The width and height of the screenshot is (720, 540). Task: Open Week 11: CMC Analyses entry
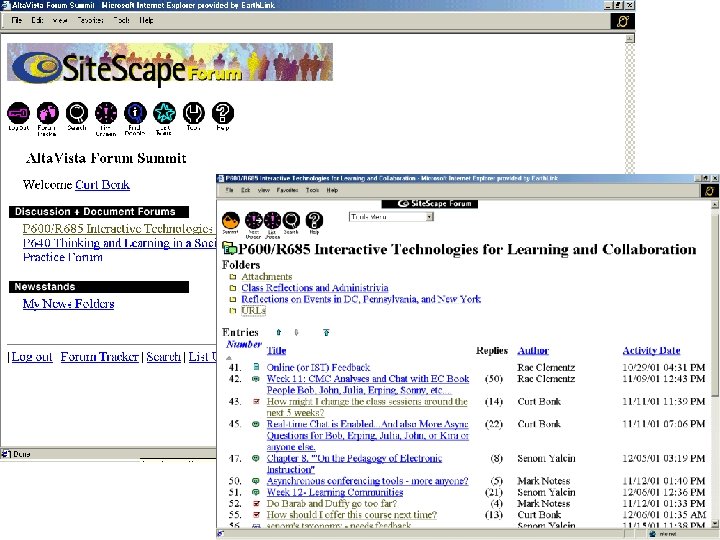click(x=368, y=384)
